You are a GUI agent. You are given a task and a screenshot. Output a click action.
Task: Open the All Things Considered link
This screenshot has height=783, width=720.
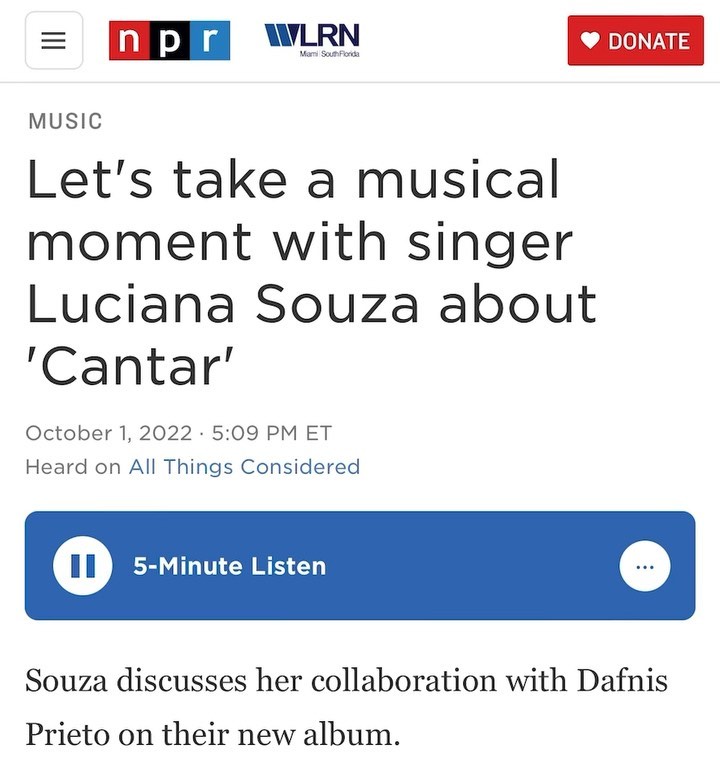click(244, 466)
